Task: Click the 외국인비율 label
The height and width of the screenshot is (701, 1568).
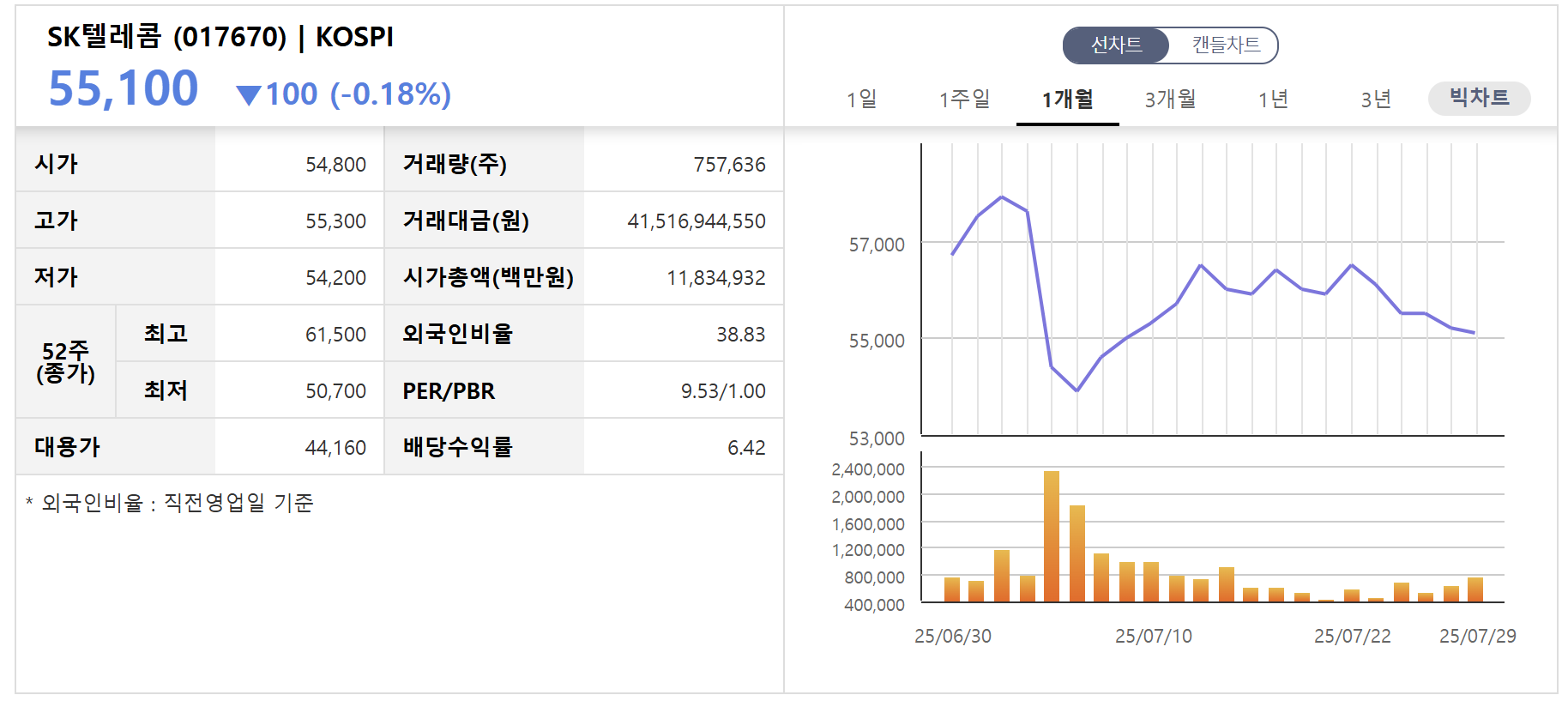Action: [457, 333]
